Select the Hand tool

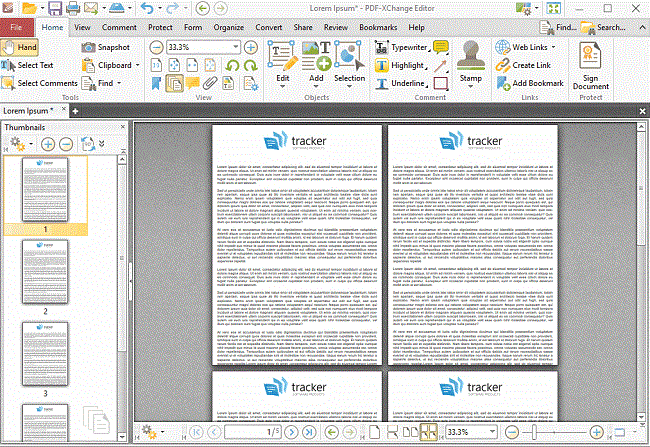point(21,47)
